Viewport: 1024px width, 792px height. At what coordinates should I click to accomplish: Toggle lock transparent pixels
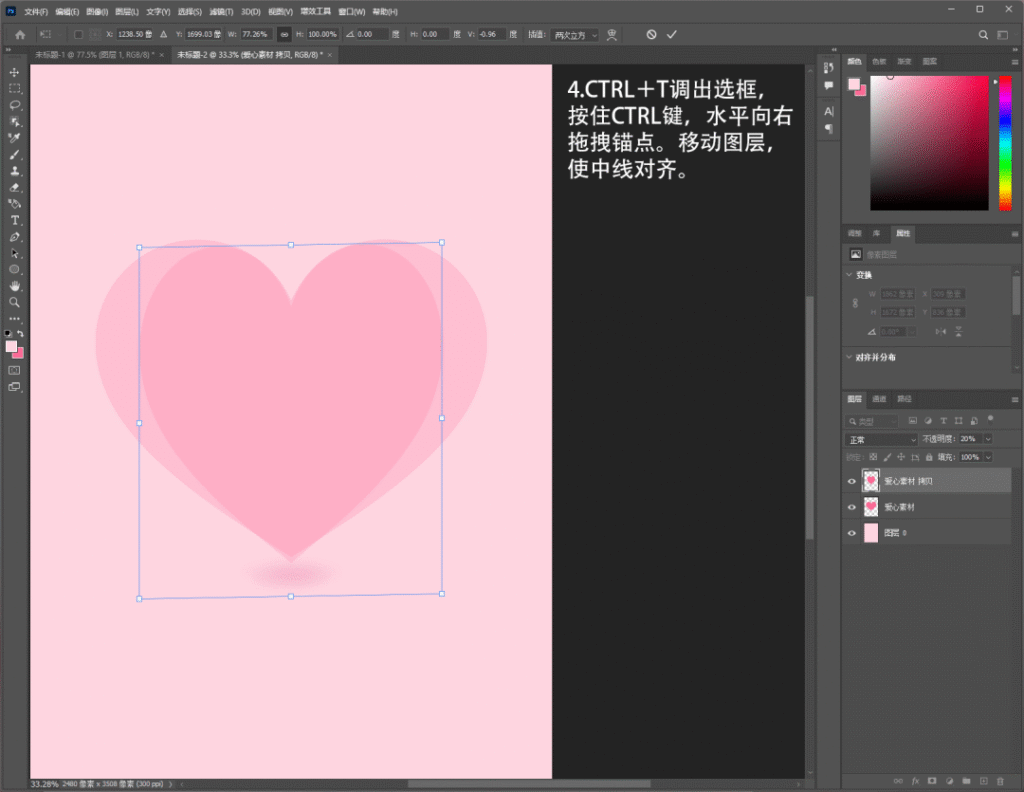point(873,458)
